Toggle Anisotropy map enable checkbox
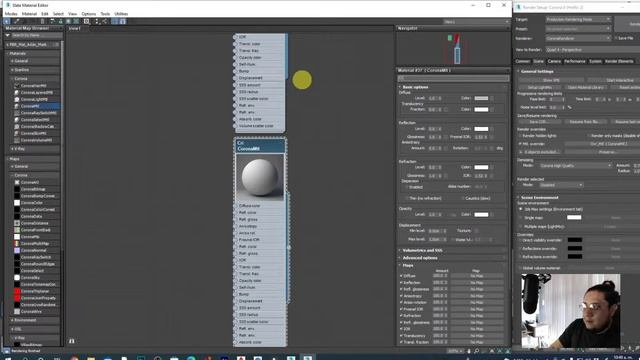 [401, 296]
